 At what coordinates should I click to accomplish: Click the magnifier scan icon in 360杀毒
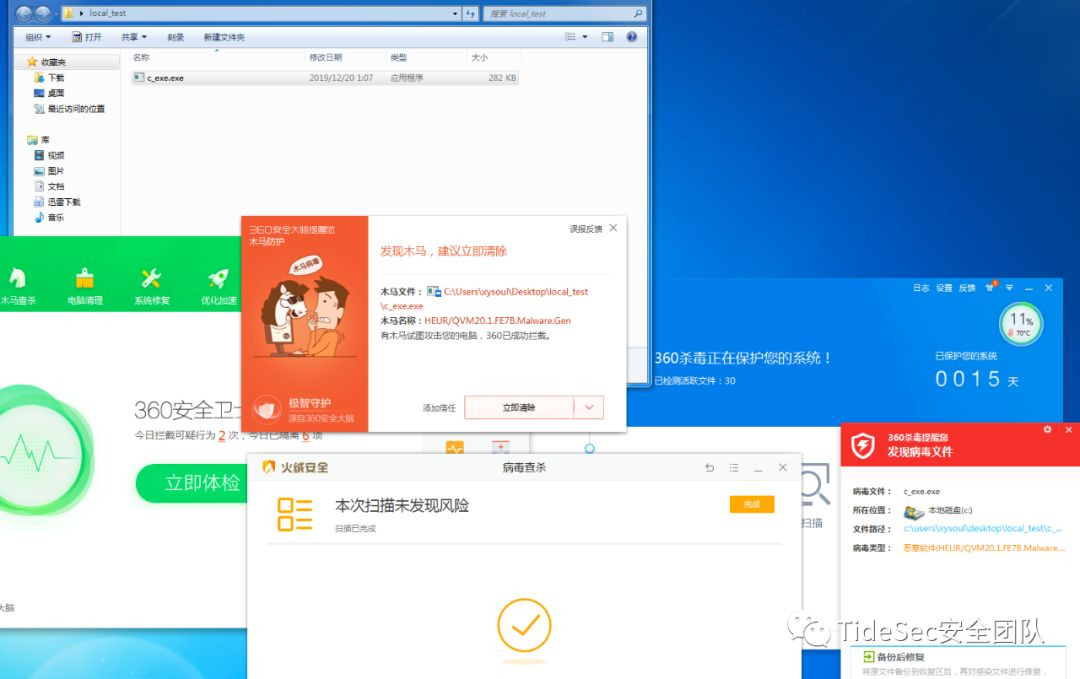tap(816, 485)
